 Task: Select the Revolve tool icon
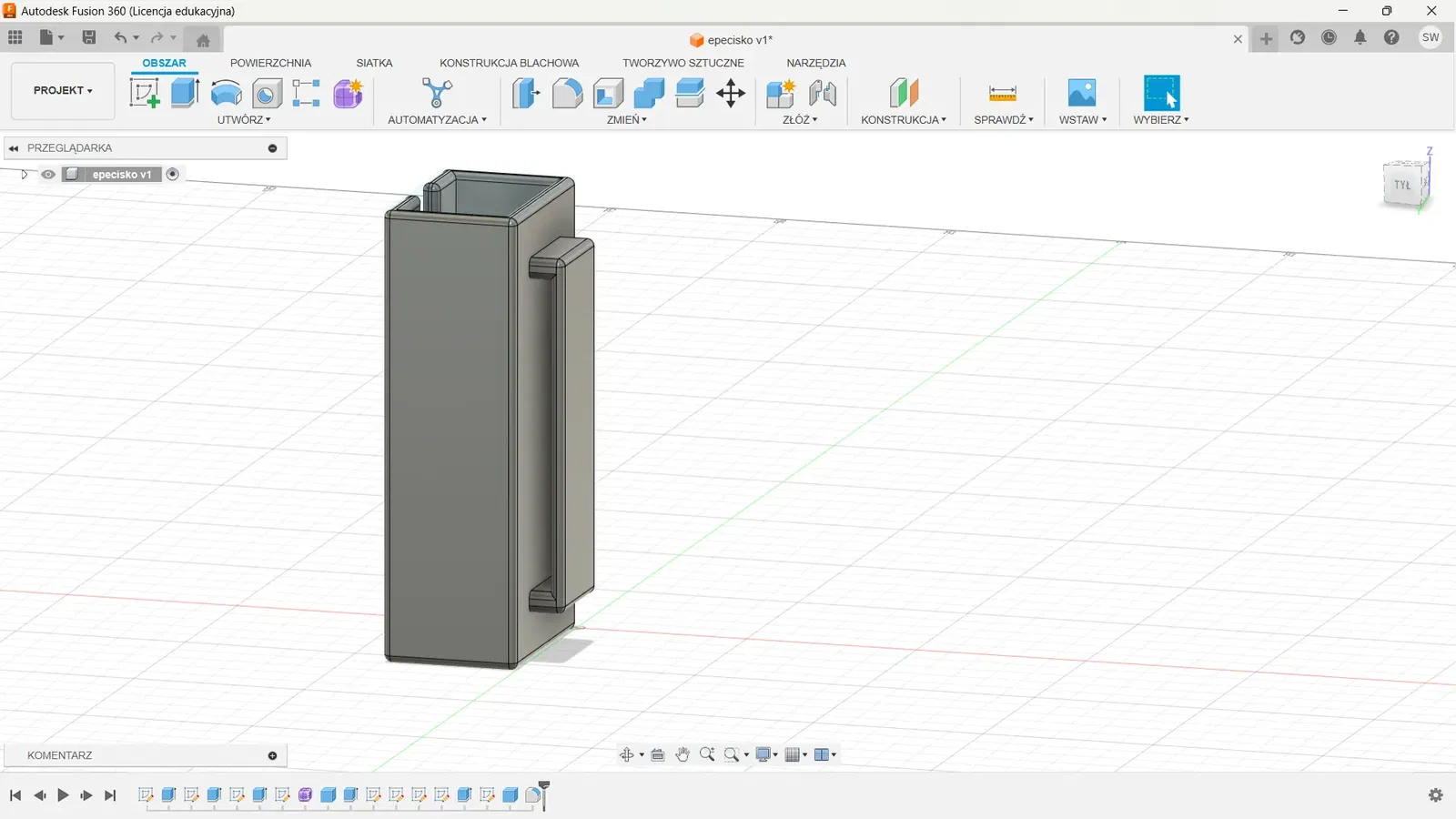pyautogui.click(x=226, y=93)
